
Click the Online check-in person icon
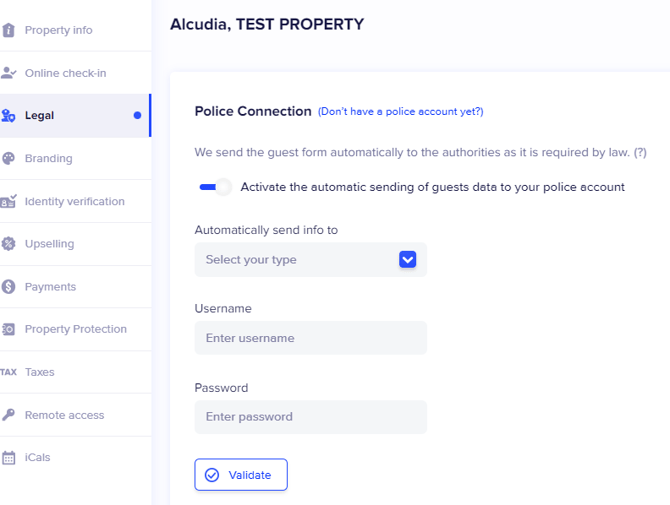[x=9, y=73]
